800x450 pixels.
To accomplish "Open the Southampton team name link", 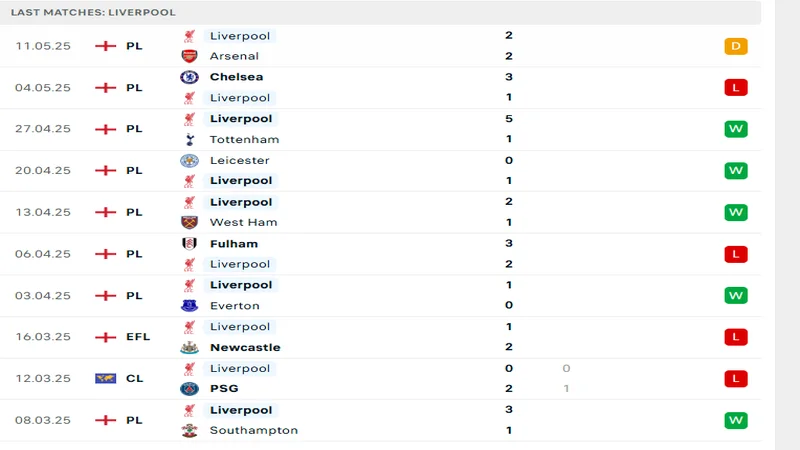I will (x=254, y=430).
